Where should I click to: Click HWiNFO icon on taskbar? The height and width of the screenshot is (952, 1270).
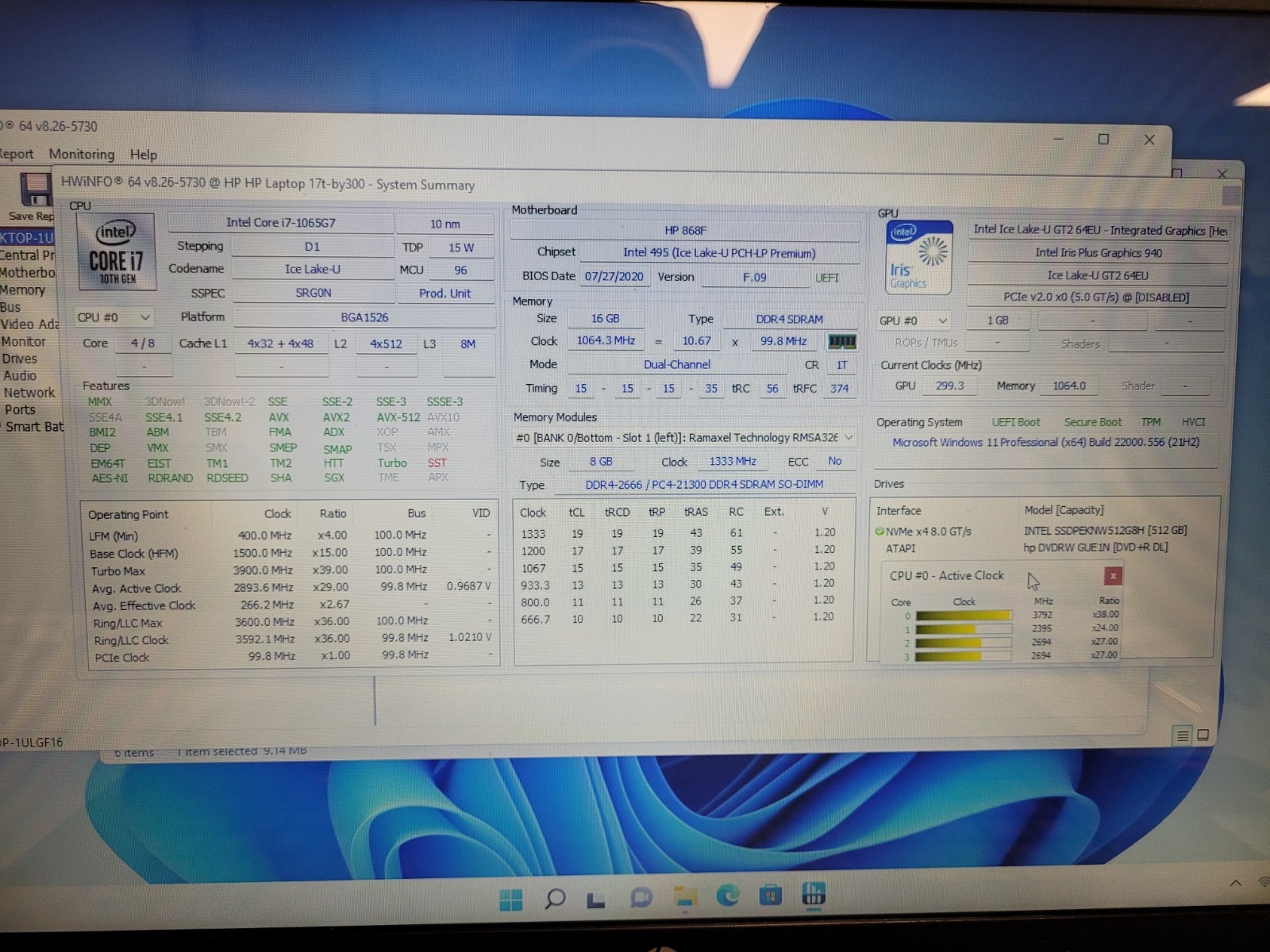tap(814, 894)
